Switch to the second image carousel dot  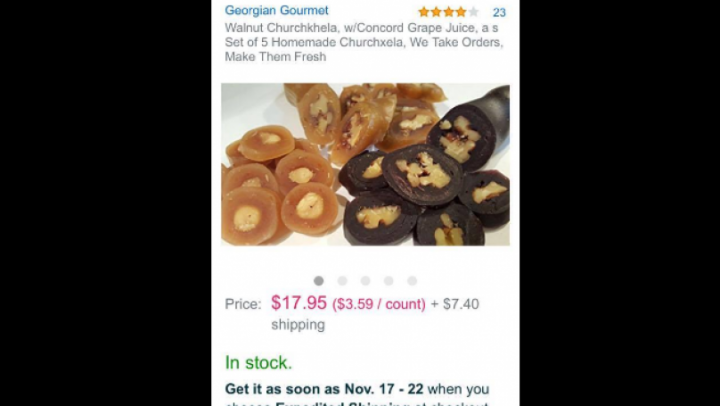click(x=342, y=281)
